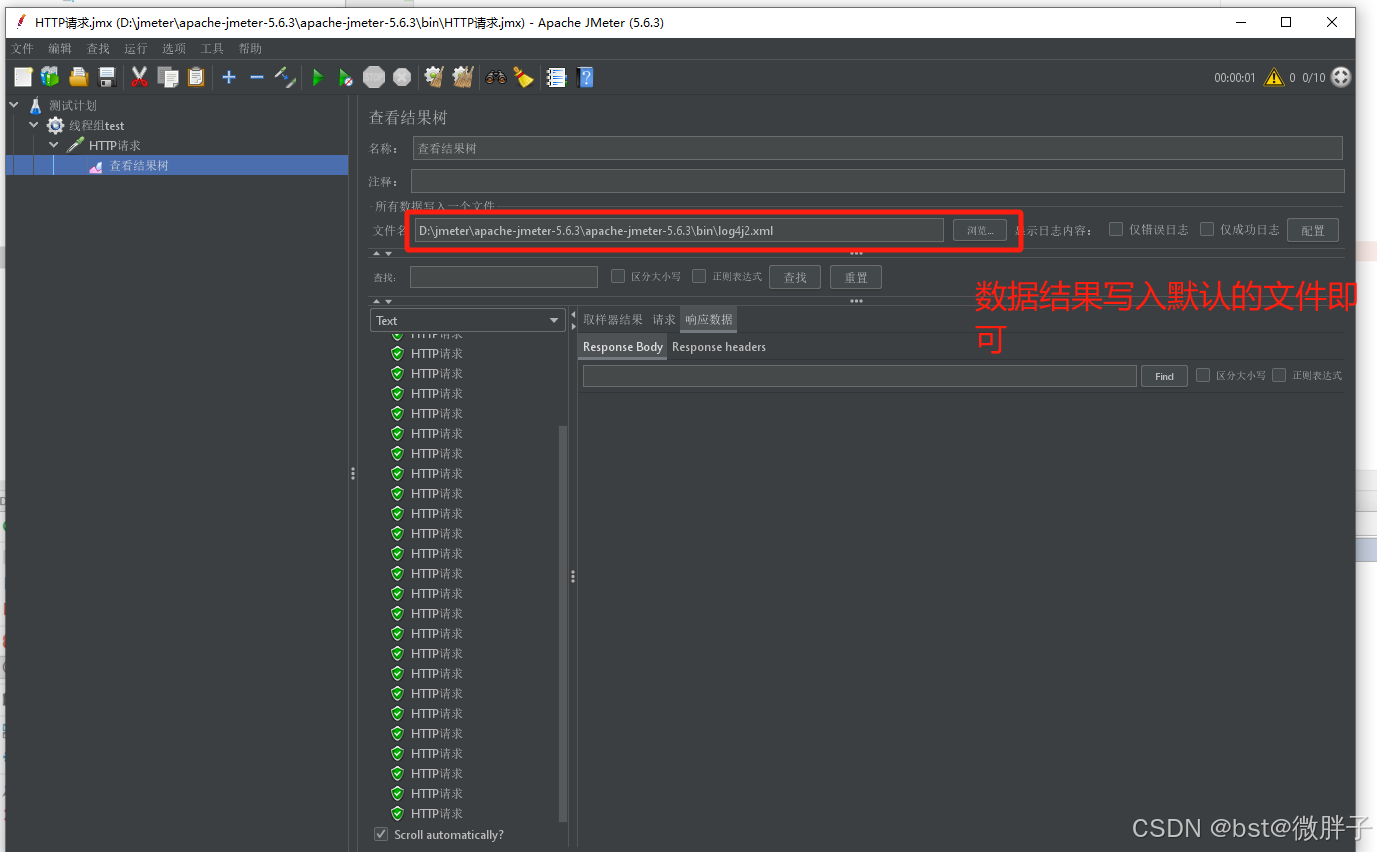Open the 工具 menu
1377x852 pixels.
click(x=212, y=48)
